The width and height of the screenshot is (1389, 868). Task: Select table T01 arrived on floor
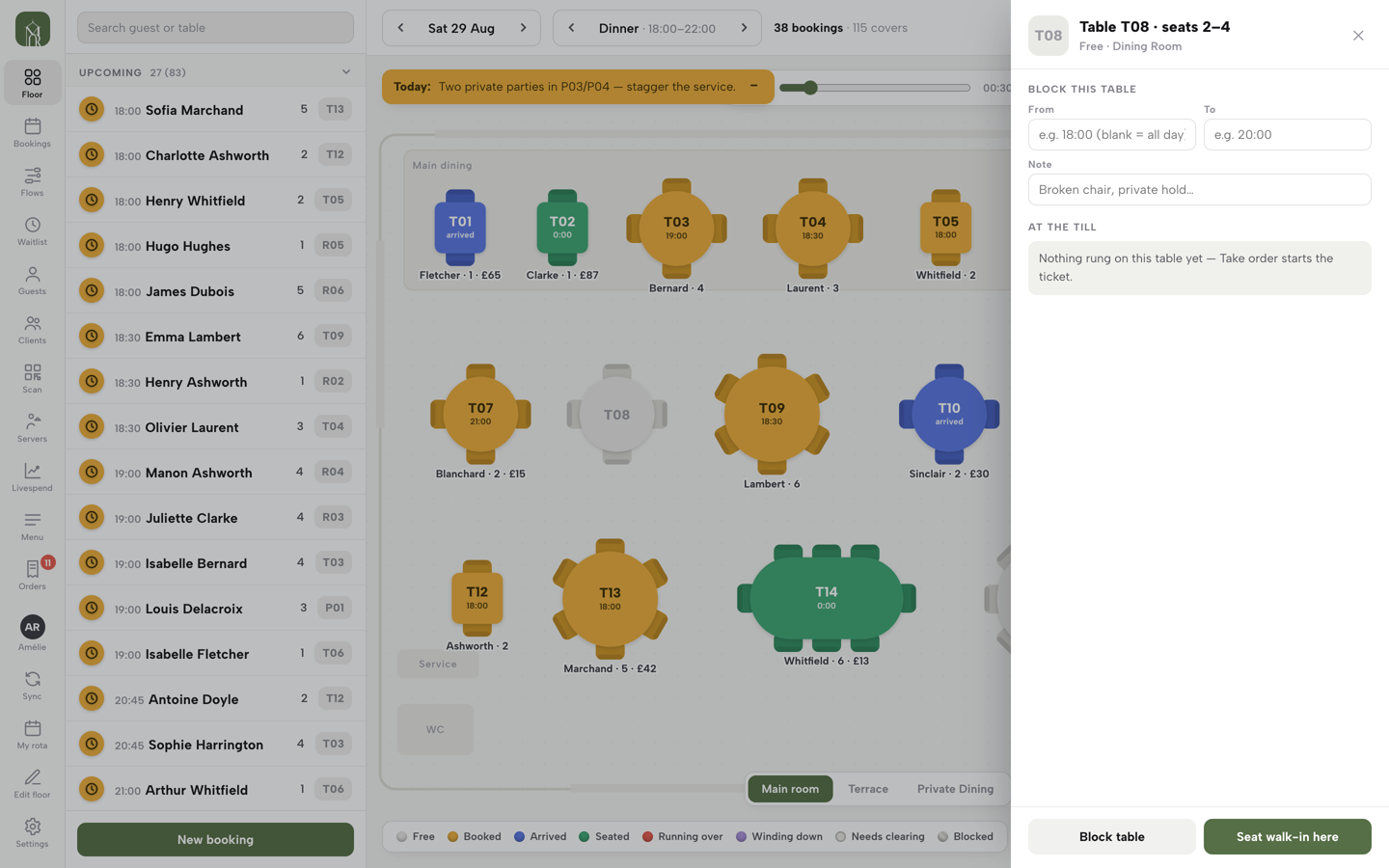(x=460, y=228)
